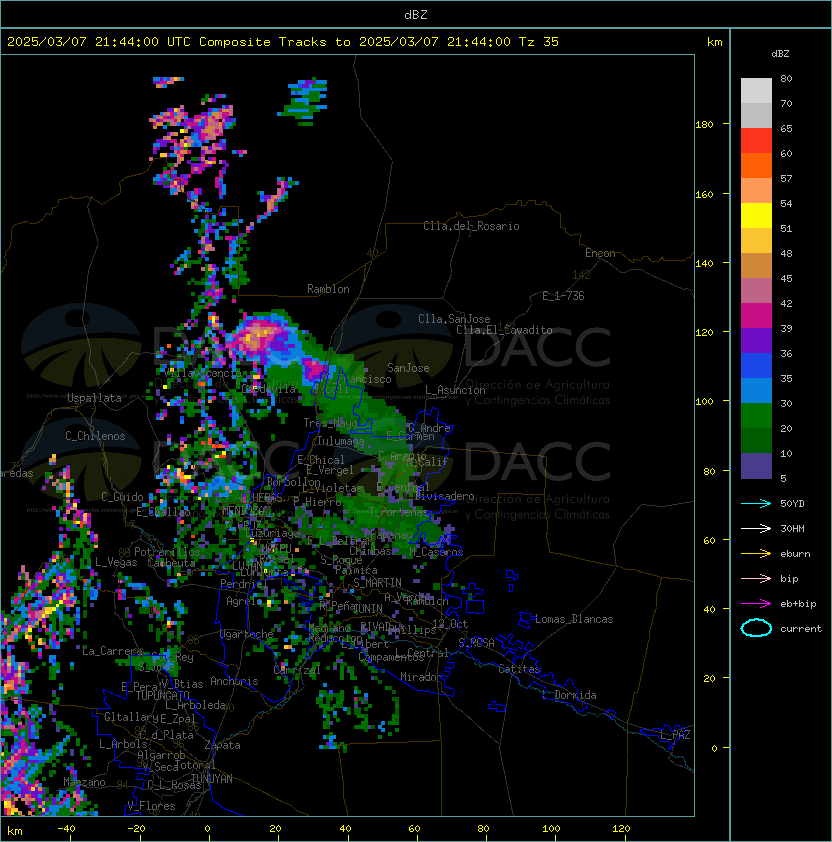Select the light gray 70-80 dBZ swatch
832x842 pixels.
(x=756, y=90)
